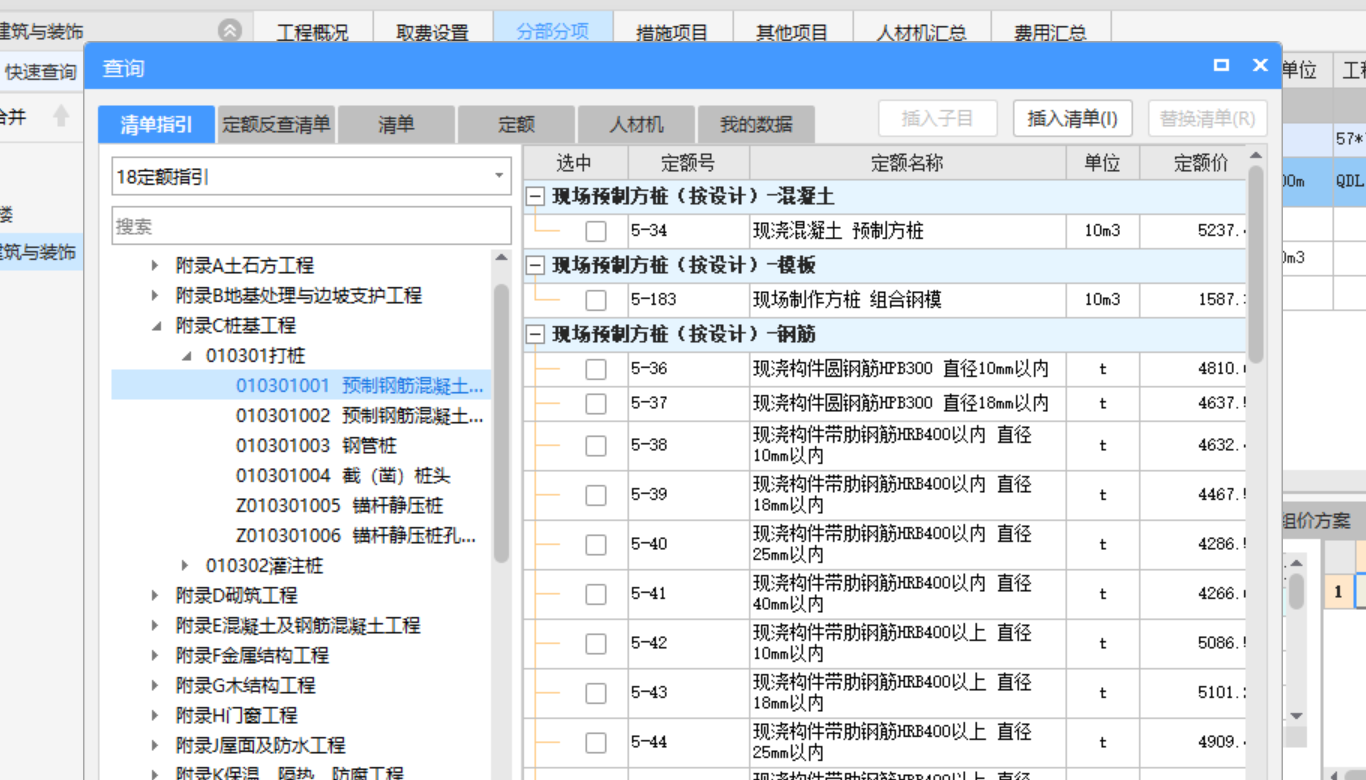
Task: Select tree item Z010301005 锚杆静压桩
Action: 339,505
